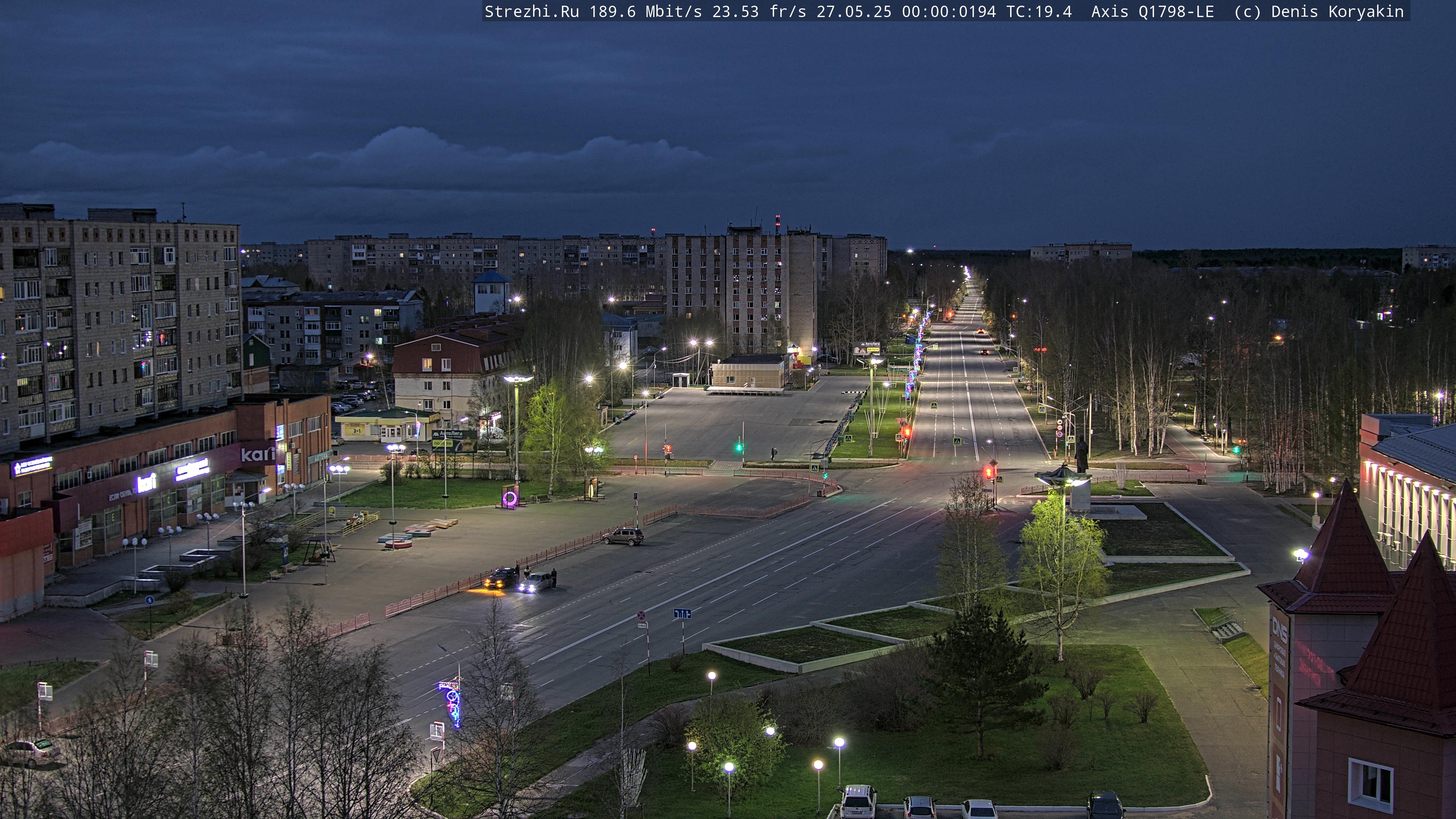The width and height of the screenshot is (1456, 819).
Task: Select the 189.6 Mbit/s bitrate readout
Action: pyautogui.click(x=645, y=12)
